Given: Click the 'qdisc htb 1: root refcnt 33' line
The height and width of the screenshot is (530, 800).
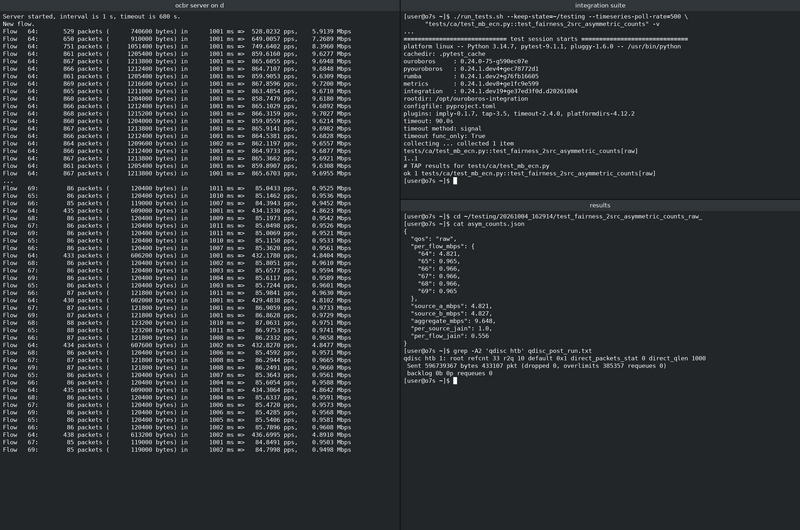Looking at the screenshot, I should coord(555,358).
